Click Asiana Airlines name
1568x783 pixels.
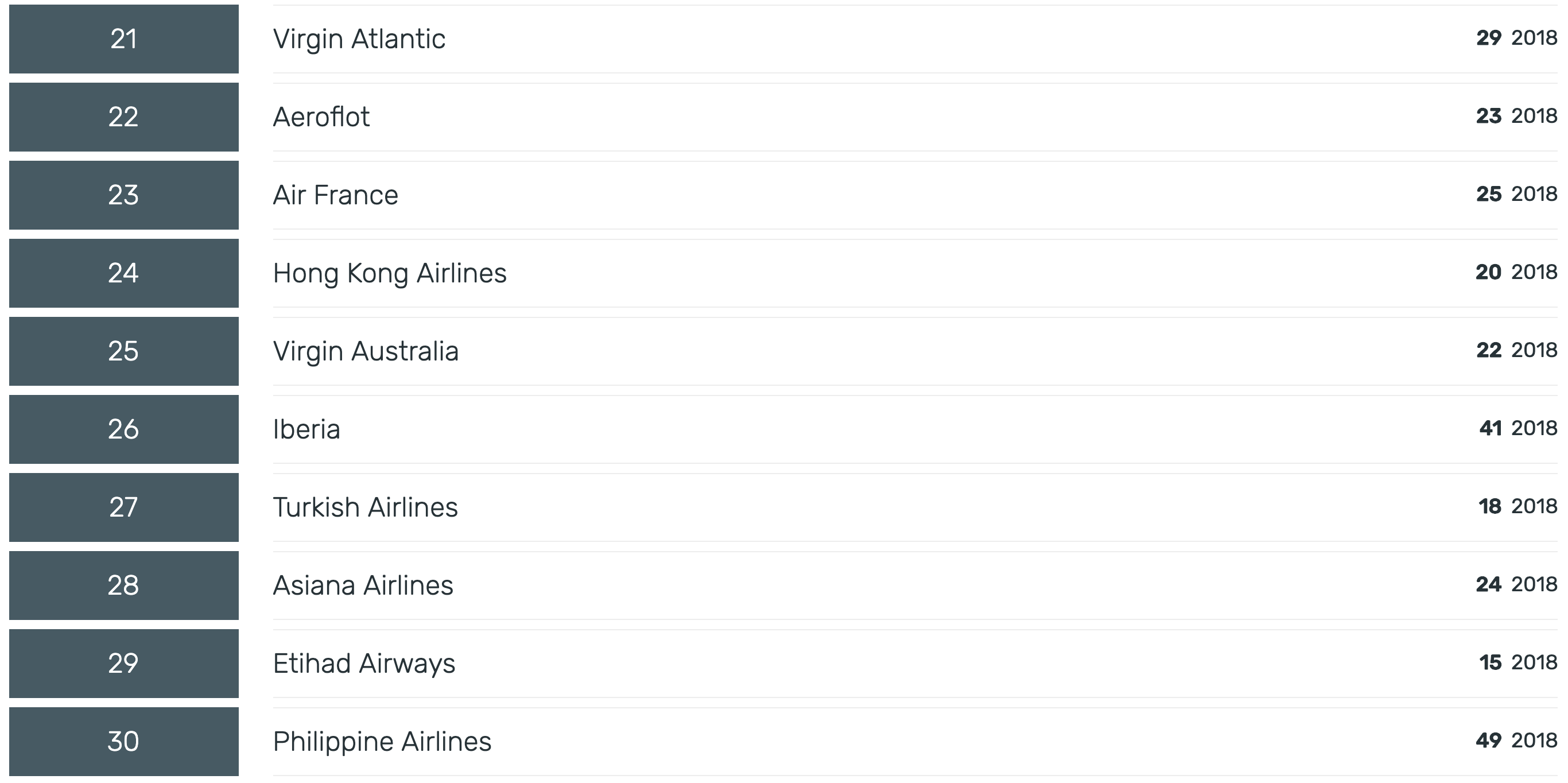(363, 585)
